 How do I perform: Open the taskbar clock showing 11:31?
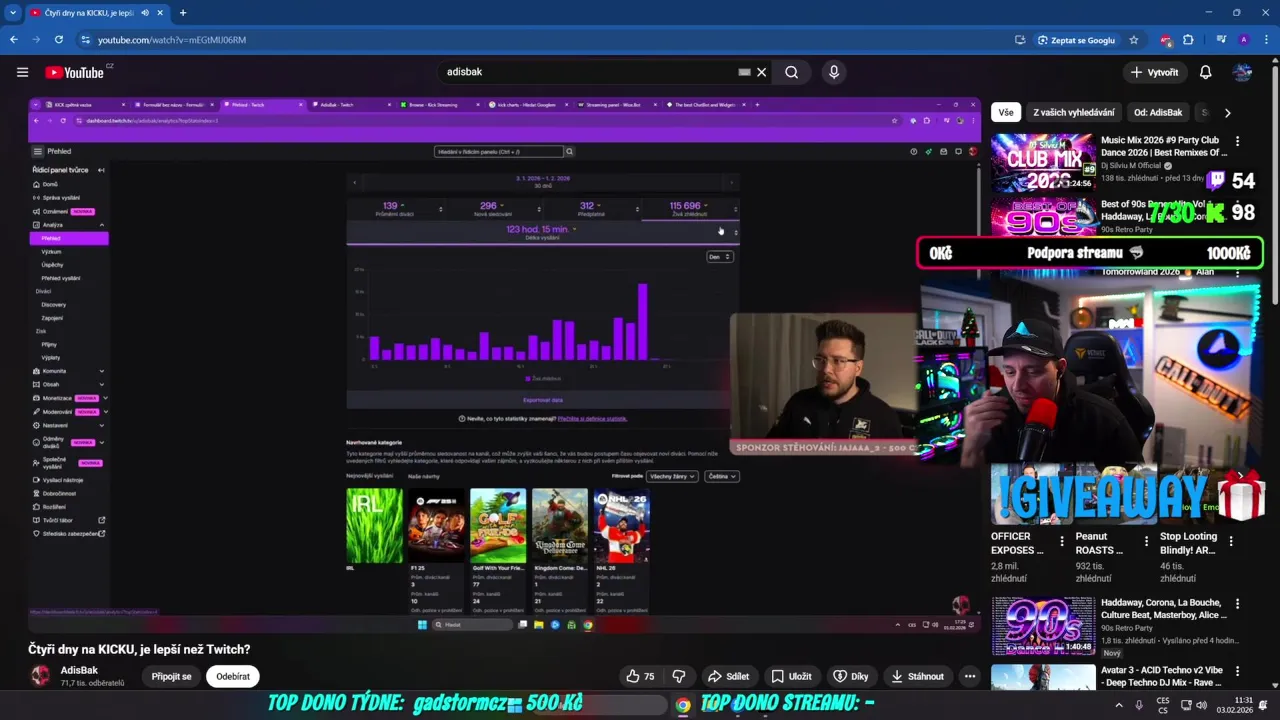click(x=1236, y=705)
